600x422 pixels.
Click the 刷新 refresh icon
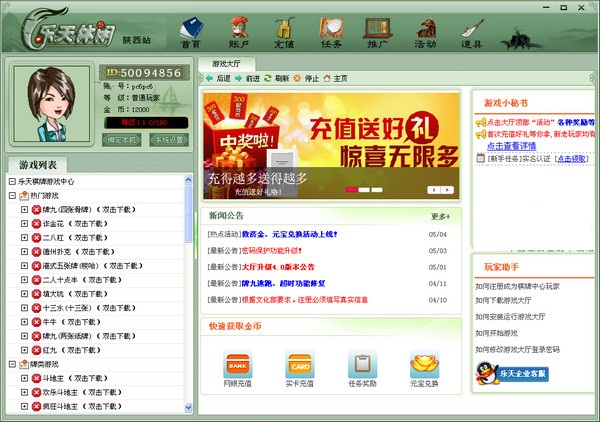267,78
